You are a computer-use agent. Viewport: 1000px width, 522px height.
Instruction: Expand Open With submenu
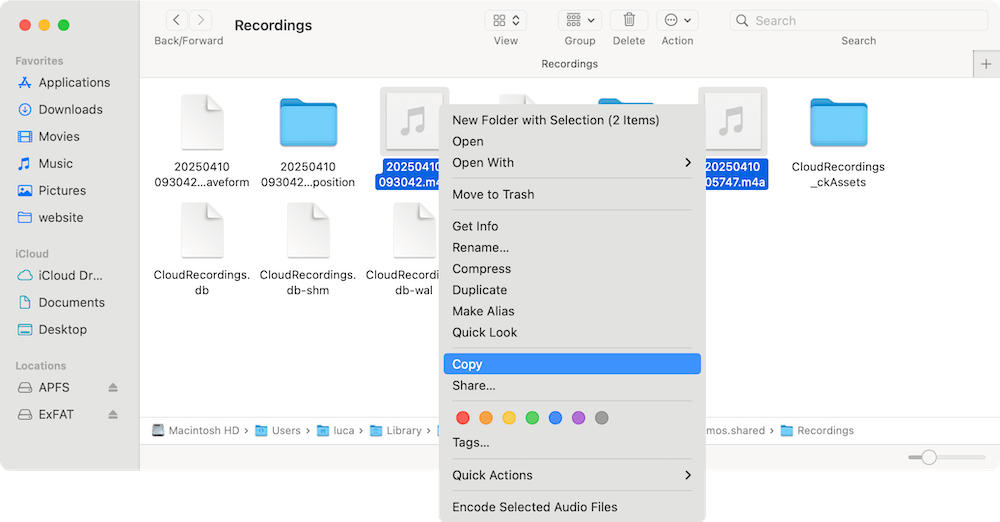point(572,163)
